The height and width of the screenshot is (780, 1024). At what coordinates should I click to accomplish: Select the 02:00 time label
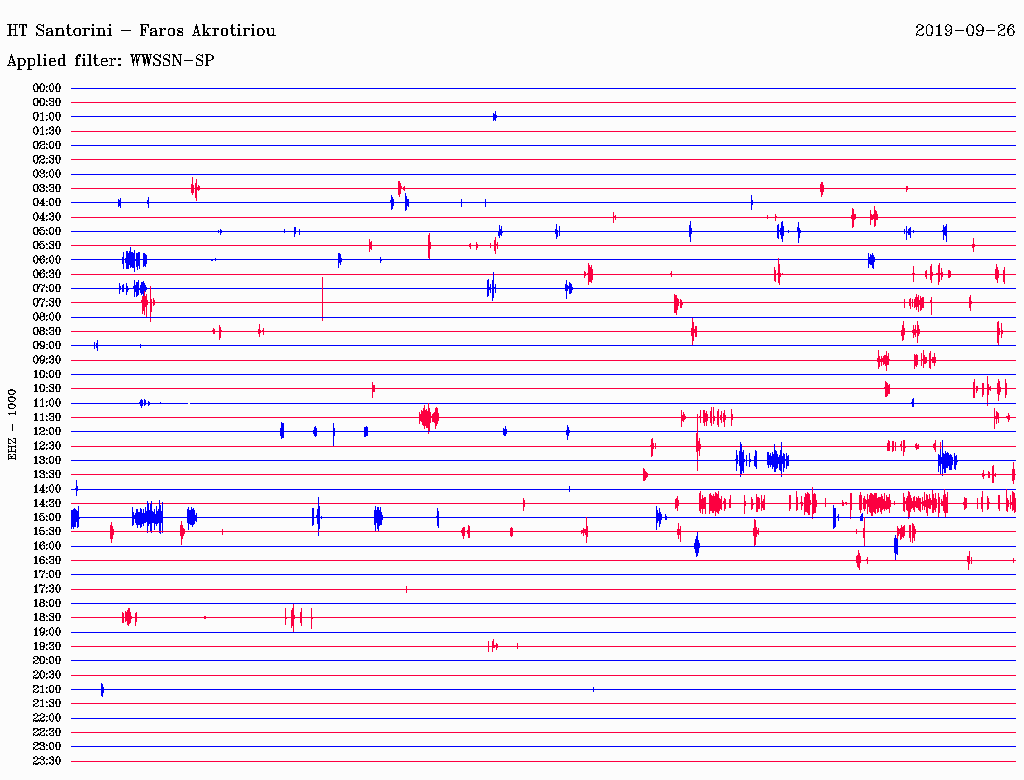[x=47, y=146]
